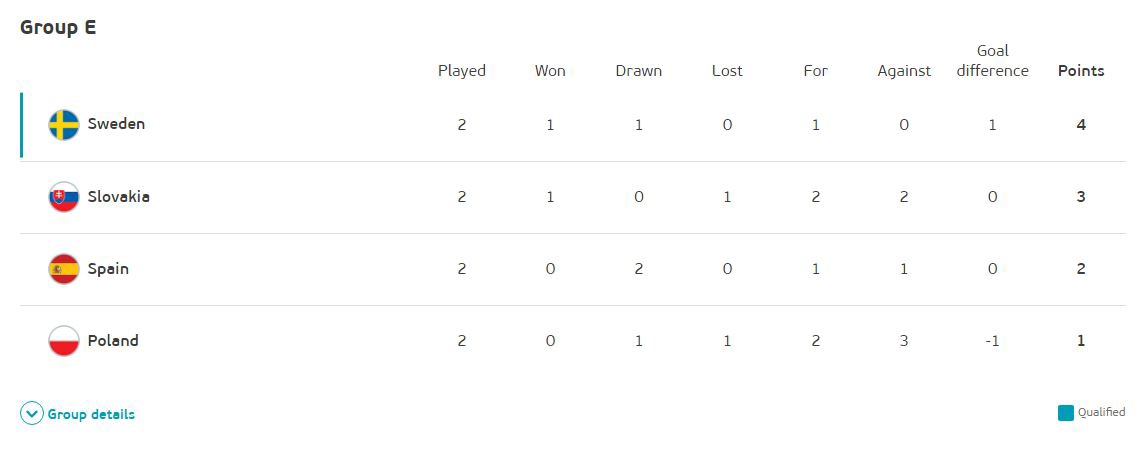This screenshot has width=1145, height=455.
Task: Click the Sweden team name
Action: point(116,125)
